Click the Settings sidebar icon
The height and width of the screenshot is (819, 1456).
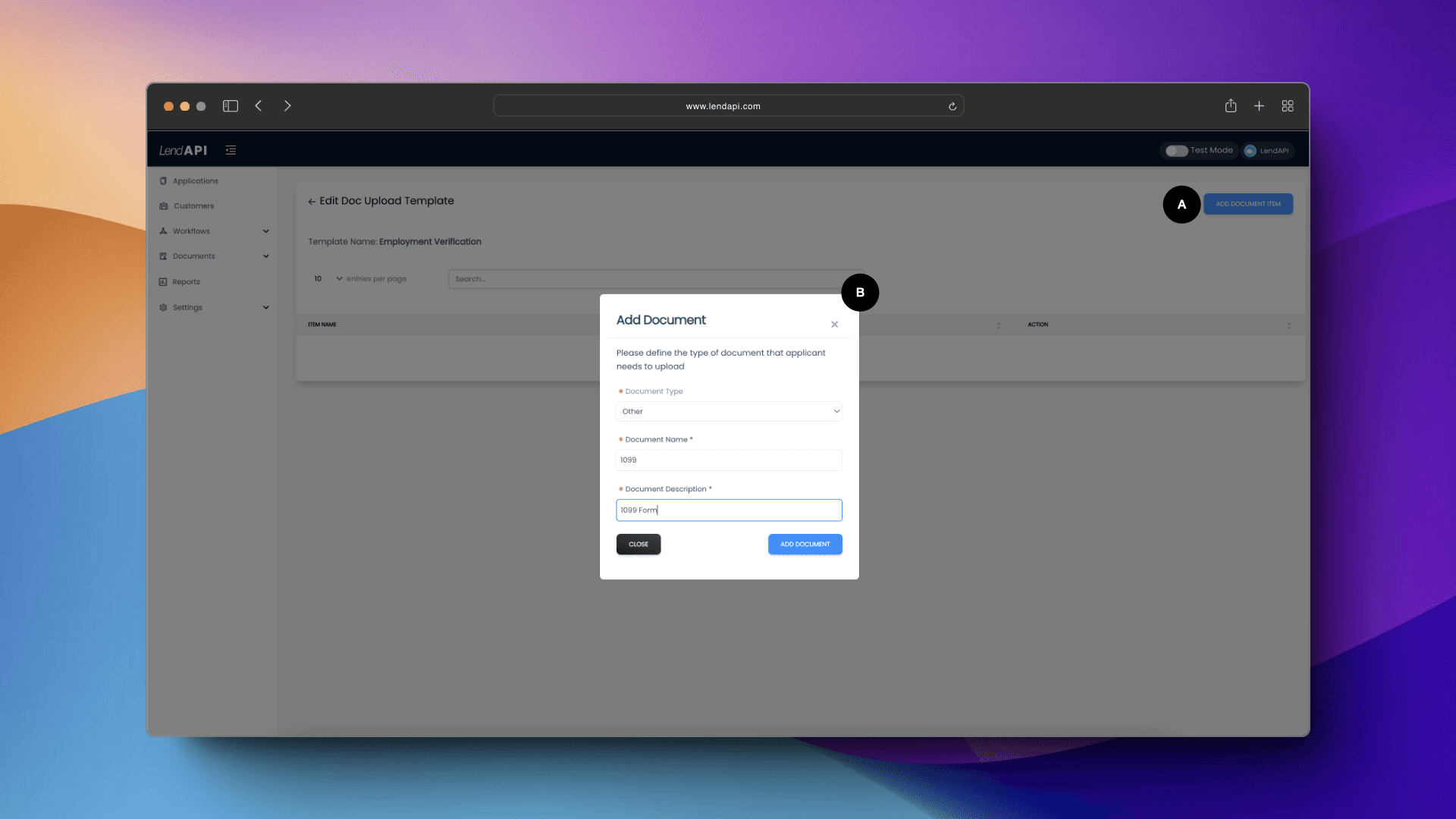(163, 307)
